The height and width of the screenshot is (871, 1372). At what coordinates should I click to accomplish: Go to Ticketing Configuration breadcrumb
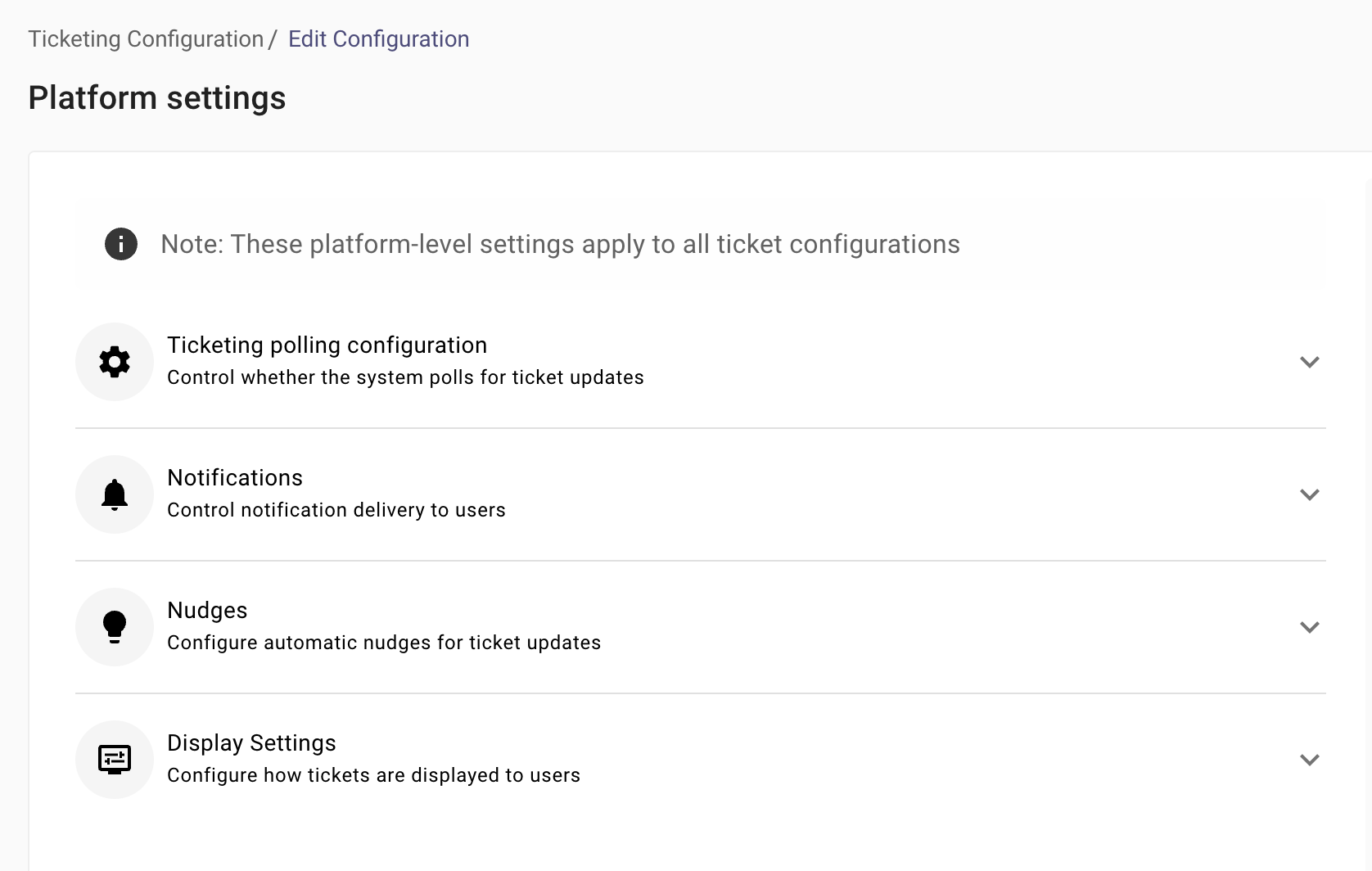pyautogui.click(x=146, y=39)
